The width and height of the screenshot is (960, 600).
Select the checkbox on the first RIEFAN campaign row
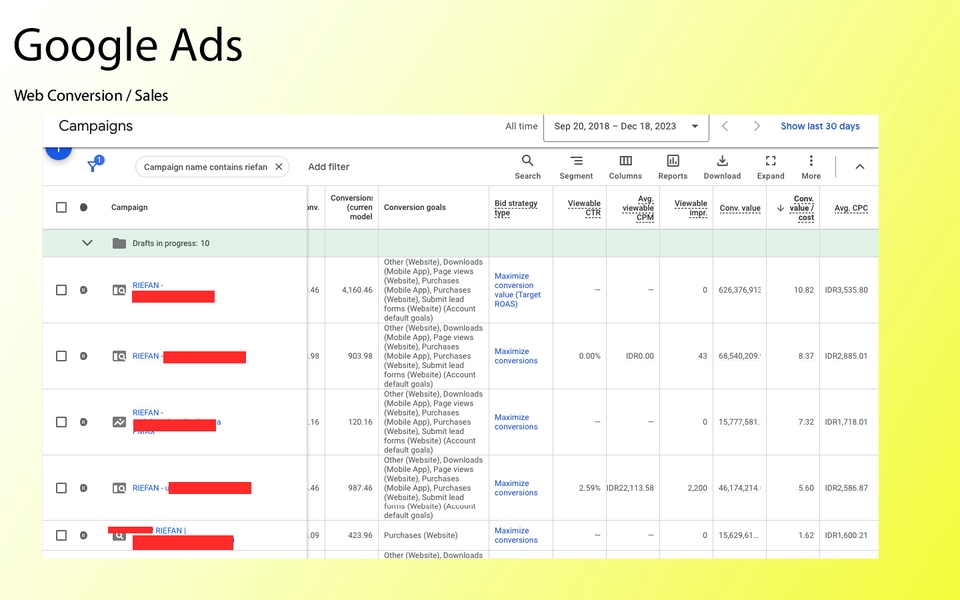coord(61,290)
